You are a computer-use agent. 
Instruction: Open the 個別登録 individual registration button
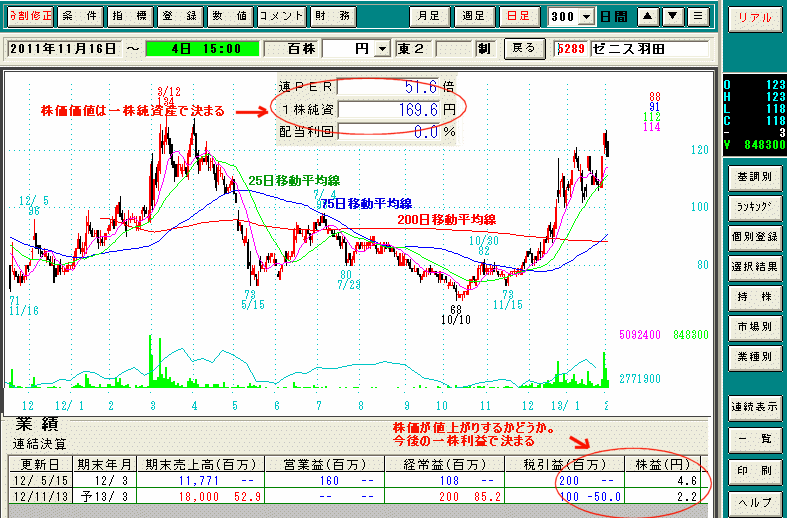point(754,236)
